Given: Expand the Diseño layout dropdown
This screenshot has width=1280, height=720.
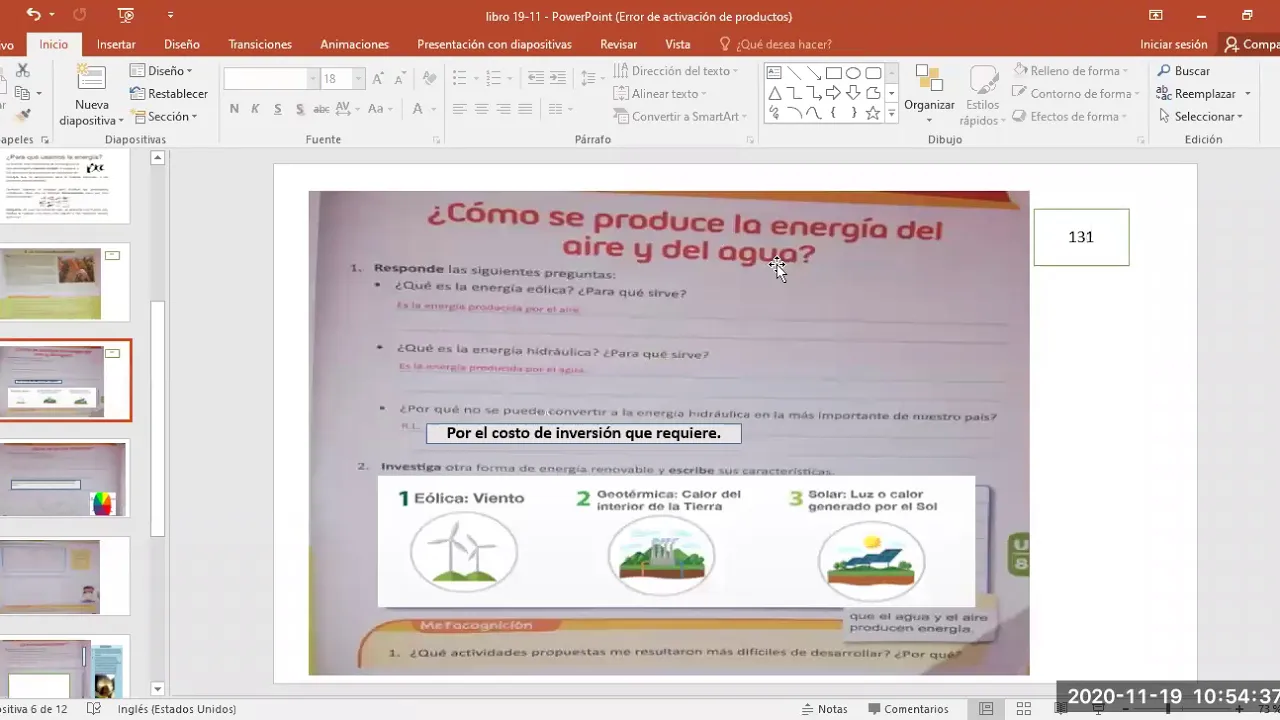Looking at the screenshot, I should pos(160,71).
